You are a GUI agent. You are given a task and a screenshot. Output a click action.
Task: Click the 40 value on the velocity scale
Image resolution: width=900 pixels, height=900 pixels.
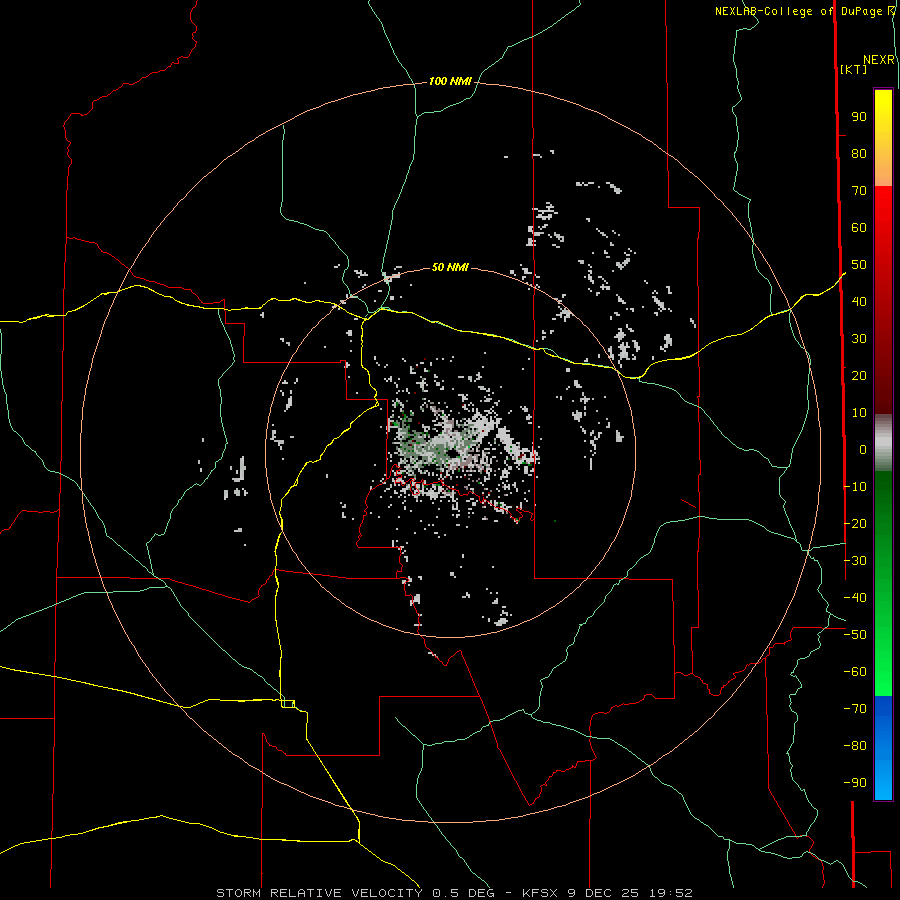[x=859, y=301]
